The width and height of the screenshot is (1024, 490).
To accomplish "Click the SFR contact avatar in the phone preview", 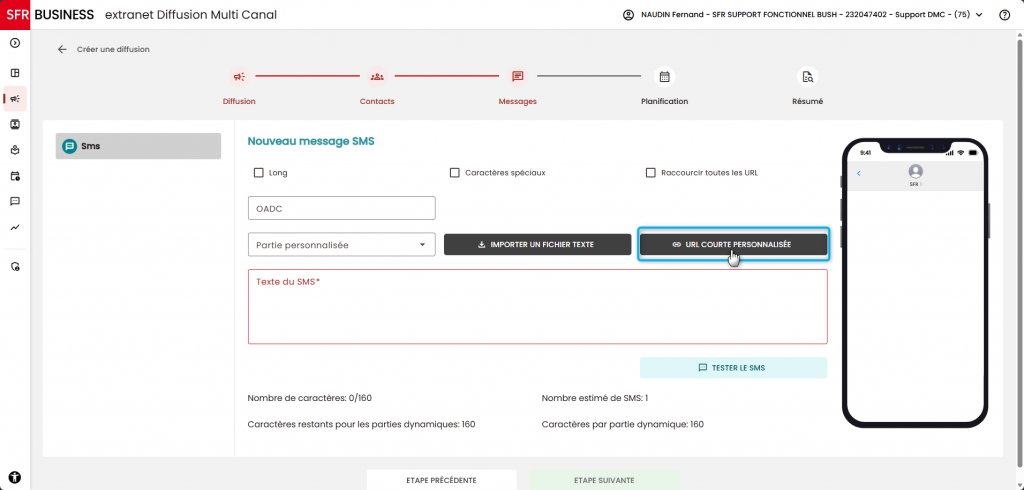I will point(916,171).
